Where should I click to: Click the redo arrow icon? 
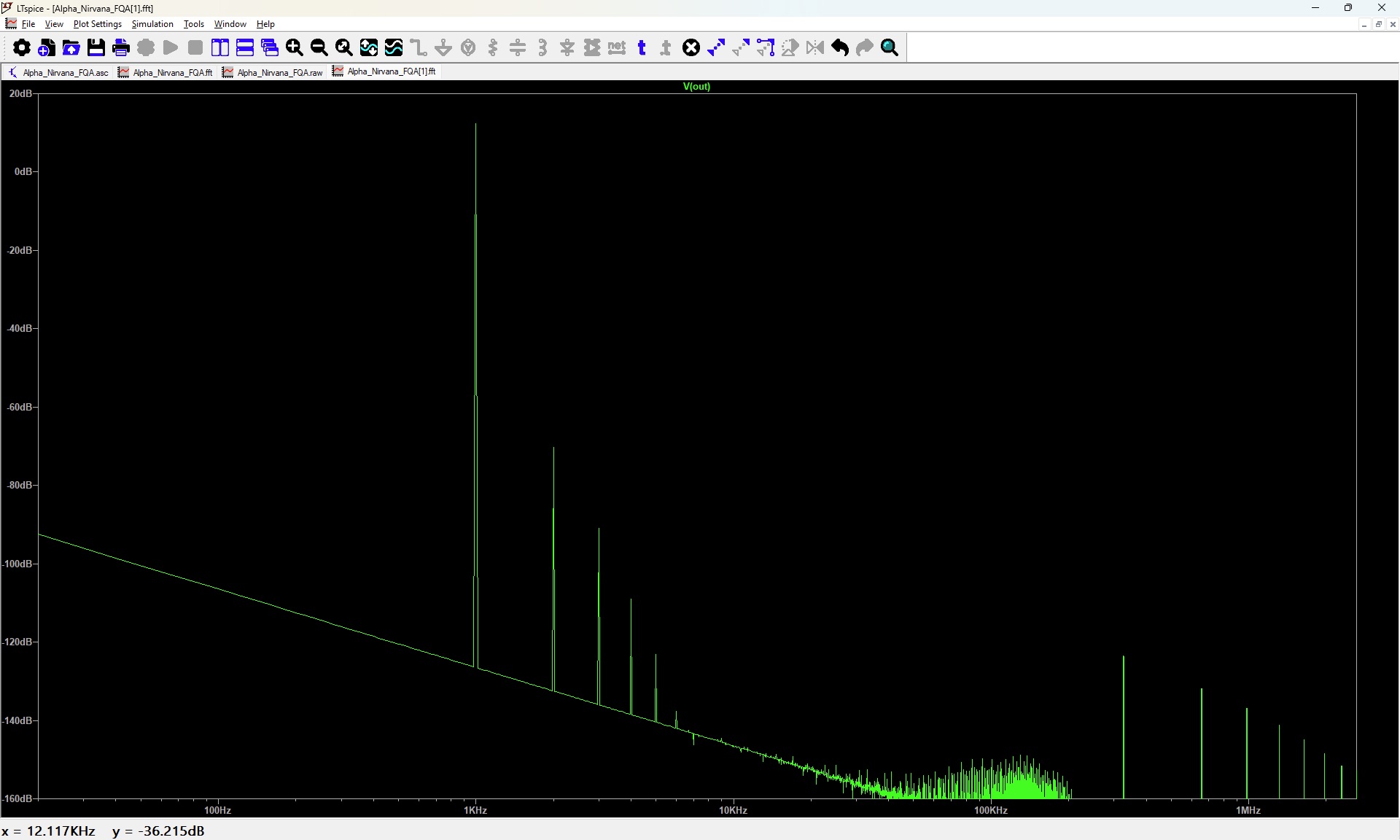tap(865, 48)
